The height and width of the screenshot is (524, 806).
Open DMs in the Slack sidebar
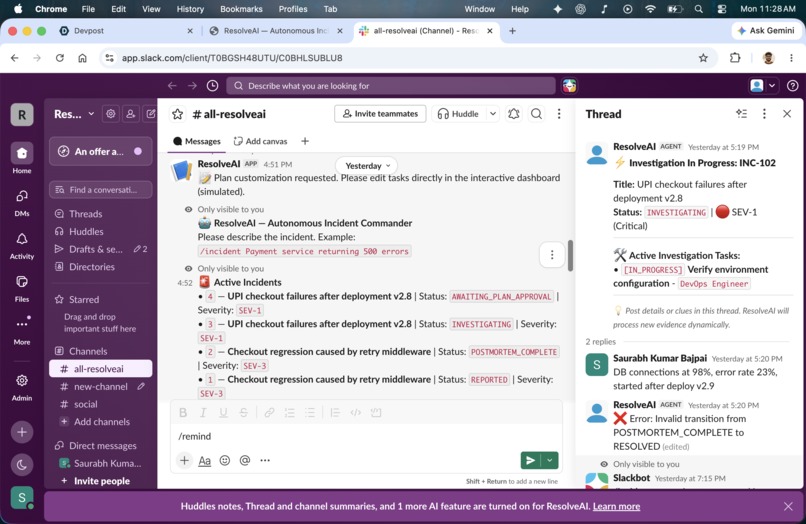pos(22,202)
